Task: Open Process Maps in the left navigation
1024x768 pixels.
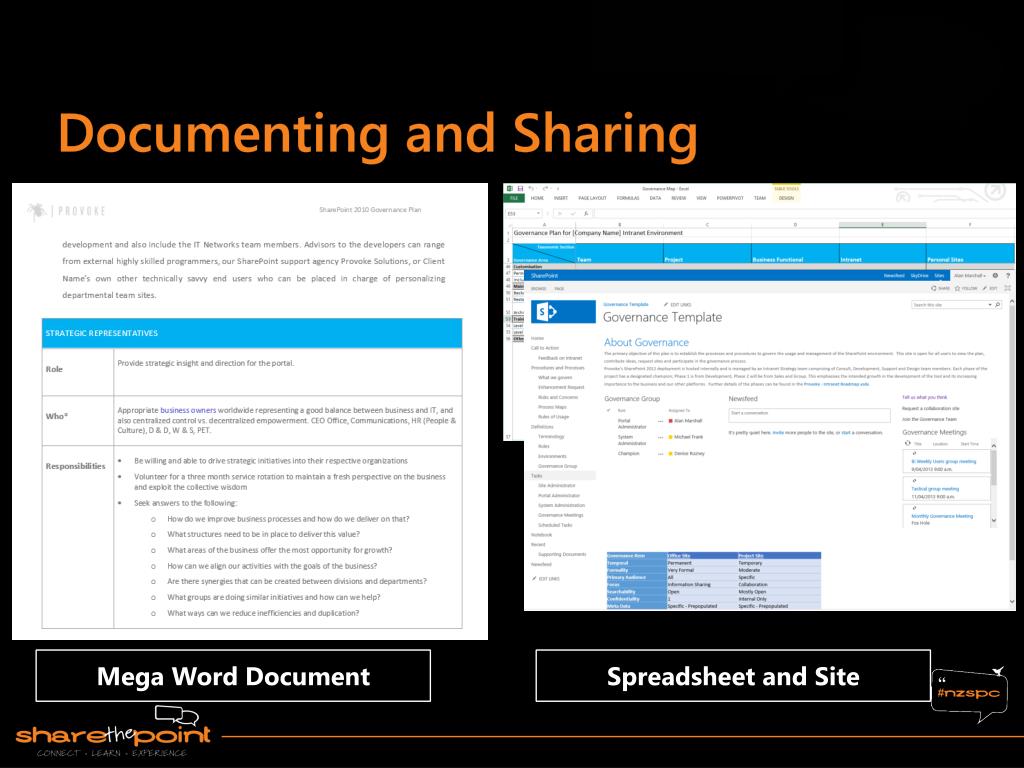Action: click(x=552, y=407)
